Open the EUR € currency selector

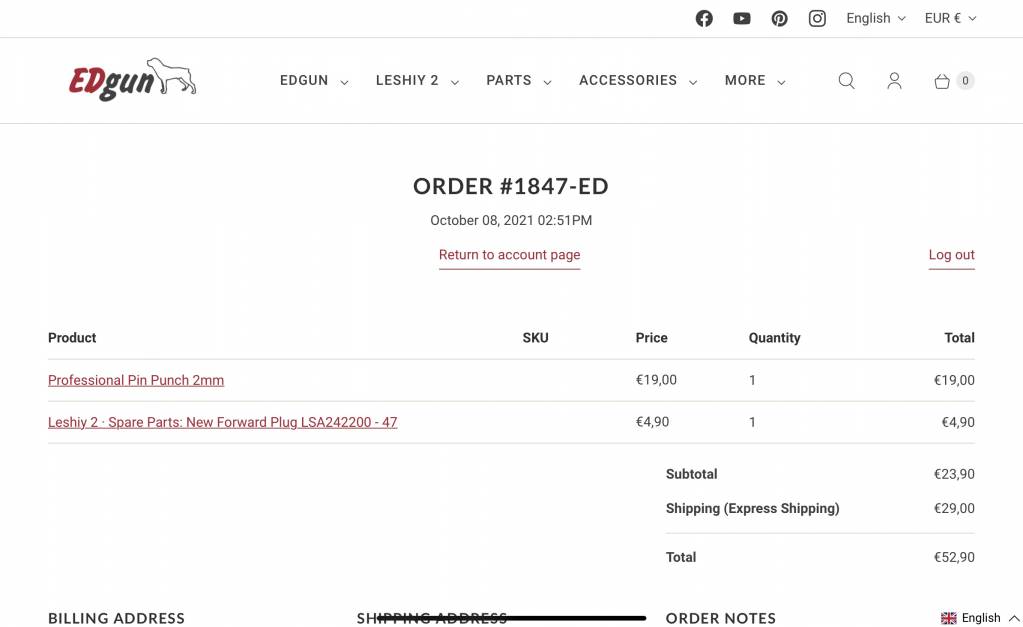(x=950, y=18)
